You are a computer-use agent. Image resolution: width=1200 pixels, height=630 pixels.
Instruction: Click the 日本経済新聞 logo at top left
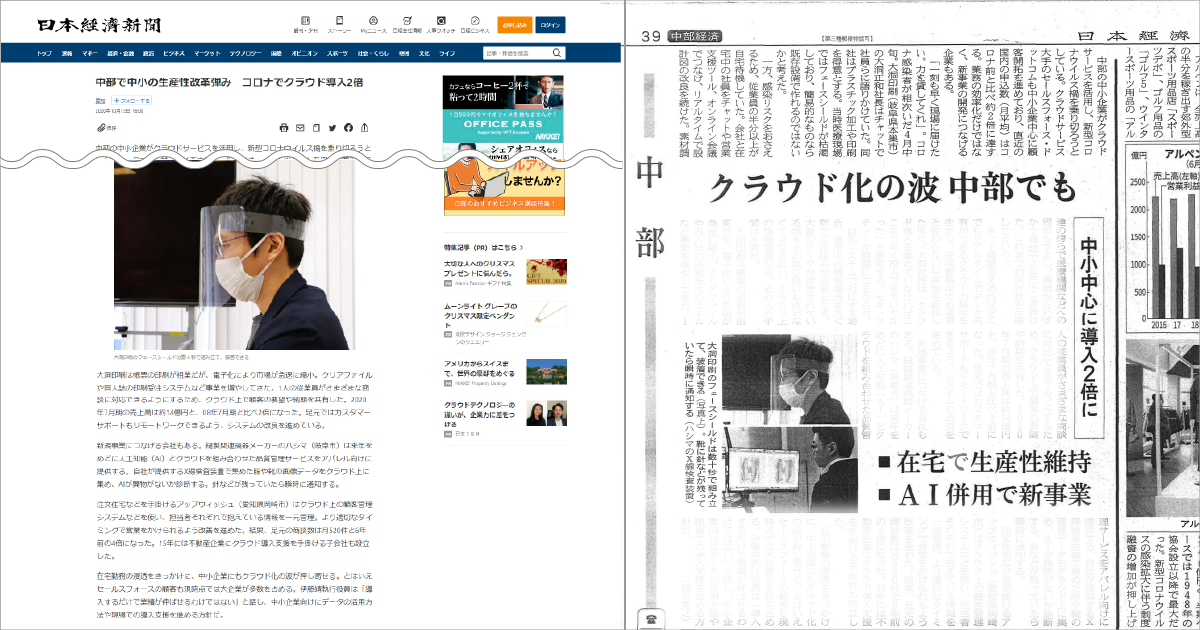99,24
